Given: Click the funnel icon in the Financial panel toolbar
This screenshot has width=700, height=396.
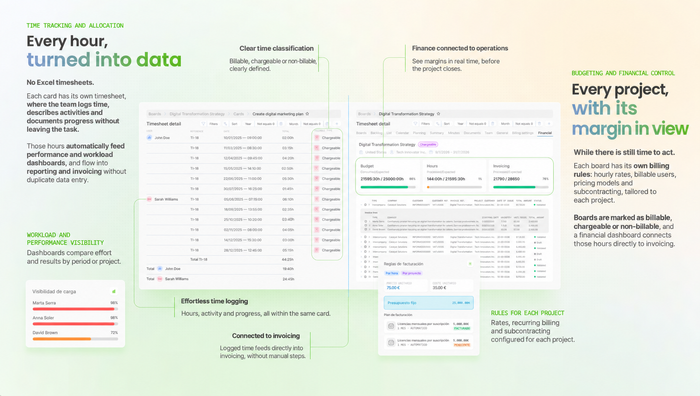Looking at the screenshot, I should [416, 124].
